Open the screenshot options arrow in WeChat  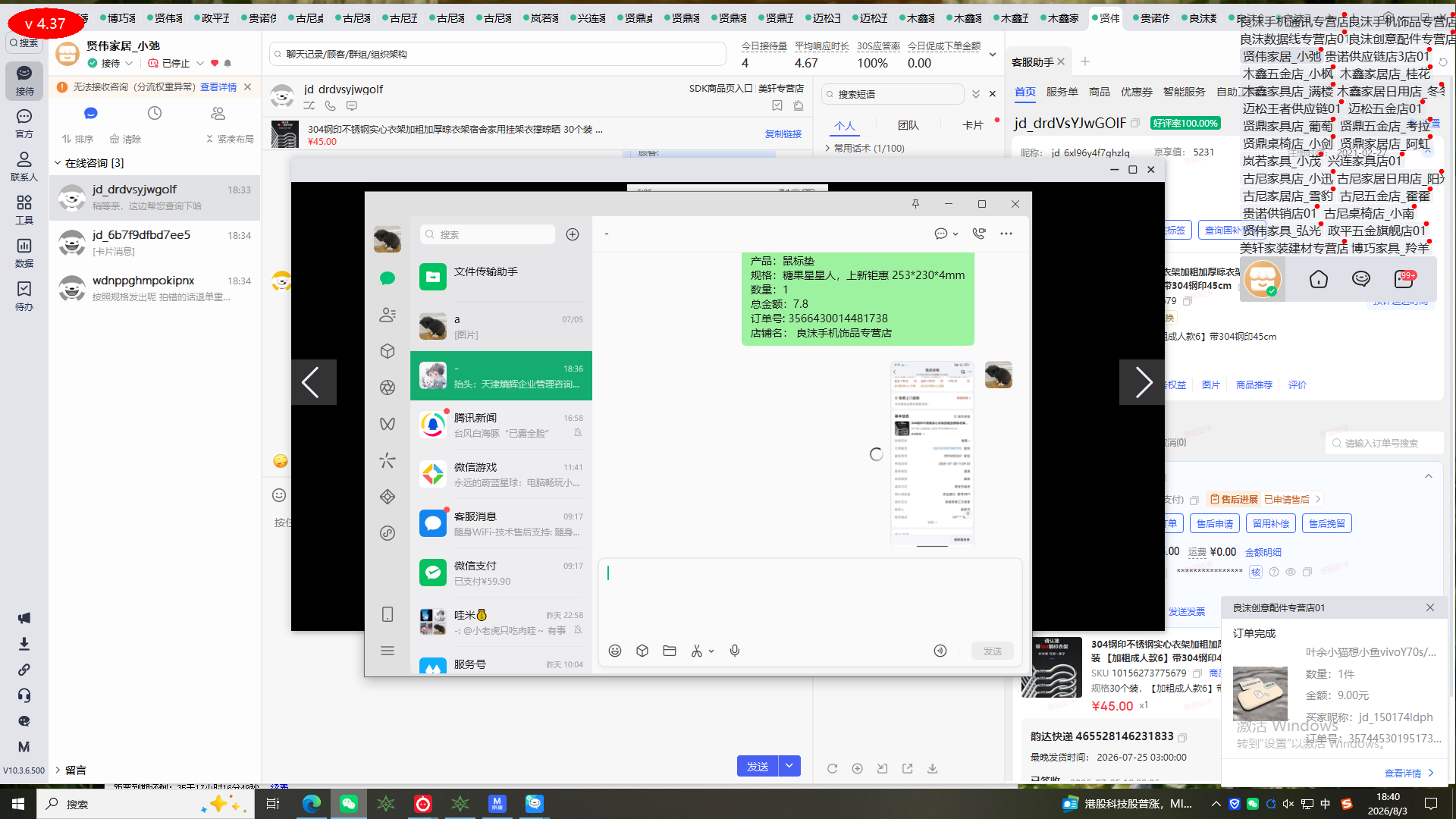pyautogui.click(x=711, y=651)
